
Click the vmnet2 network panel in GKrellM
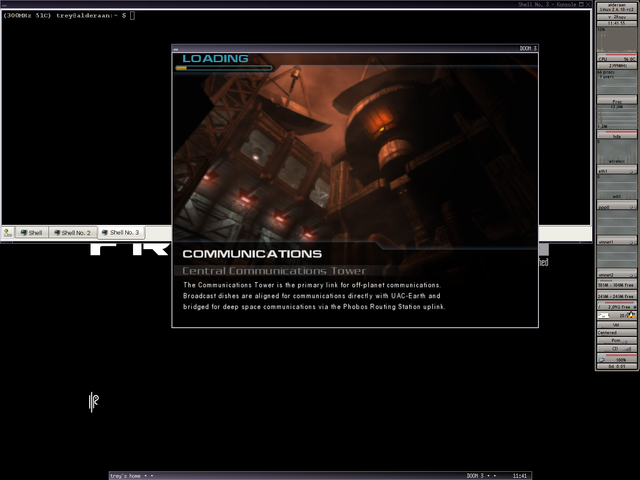[x=617, y=275]
